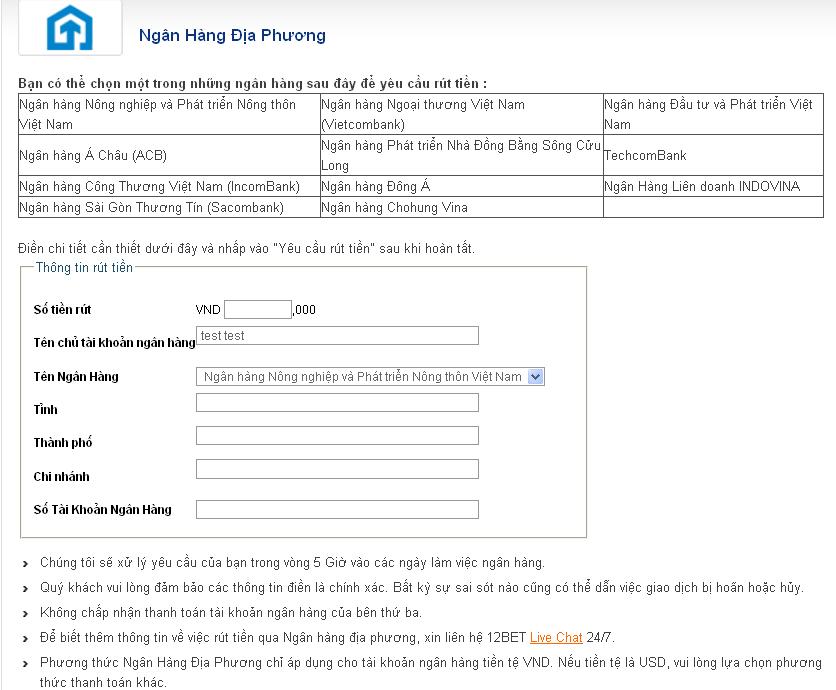The width and height of the screenshot is (836, 690).
Task: Select cell 'Ngân Hàng Liên doanh INDOVINA'
Action: click(x=713, y=186)
